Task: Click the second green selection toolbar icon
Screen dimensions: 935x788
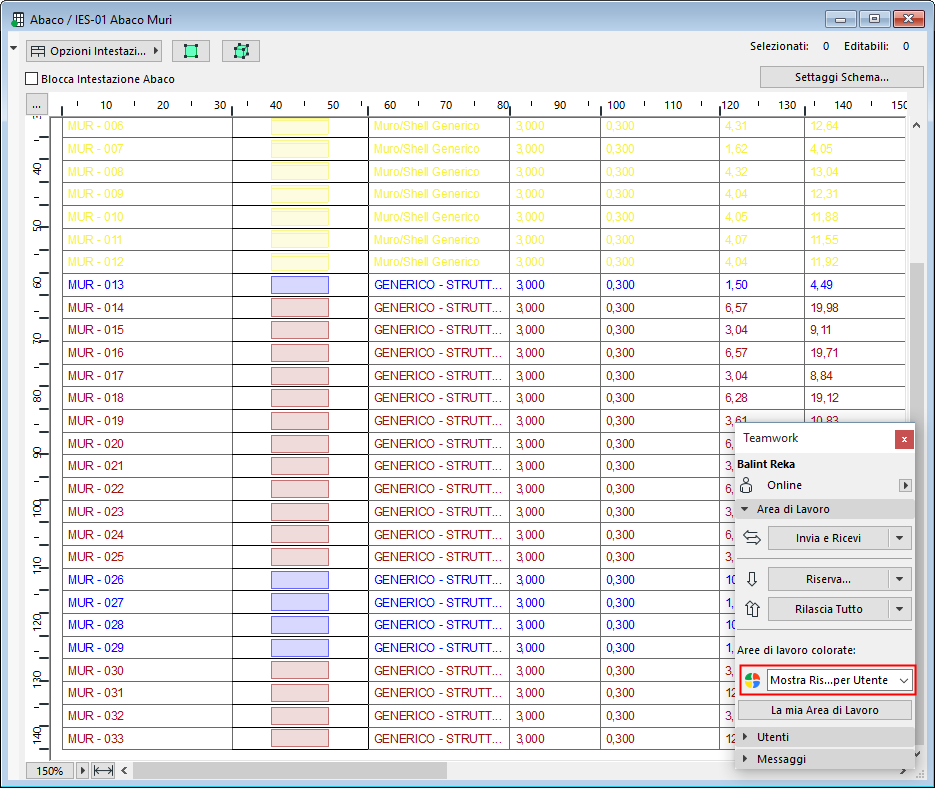Action: (x=240, y=50)
